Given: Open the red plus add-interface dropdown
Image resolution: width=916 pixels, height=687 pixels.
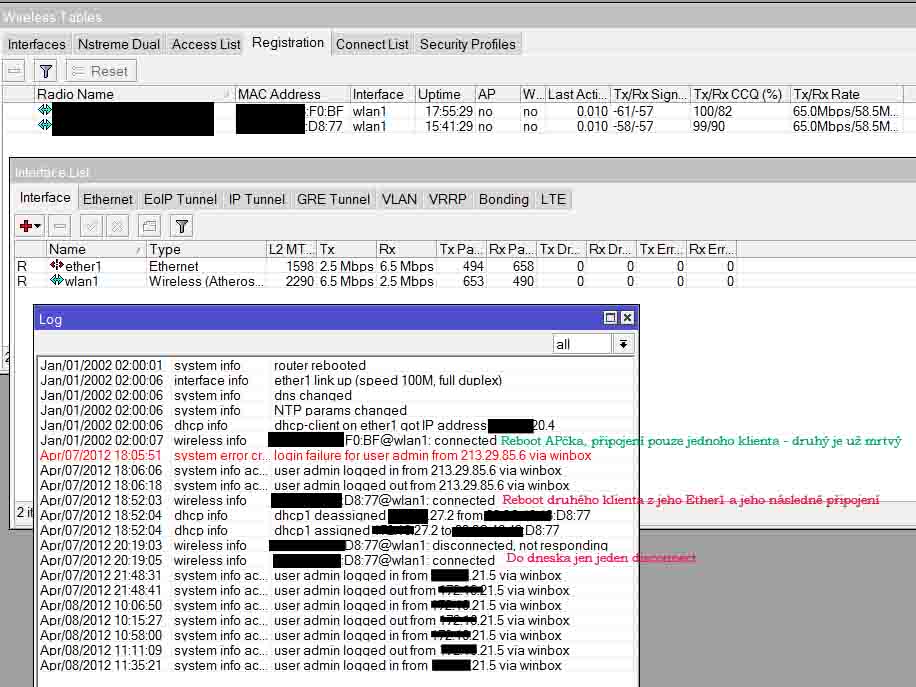Looking at the screenshot, I should click(x=30, y=226).
